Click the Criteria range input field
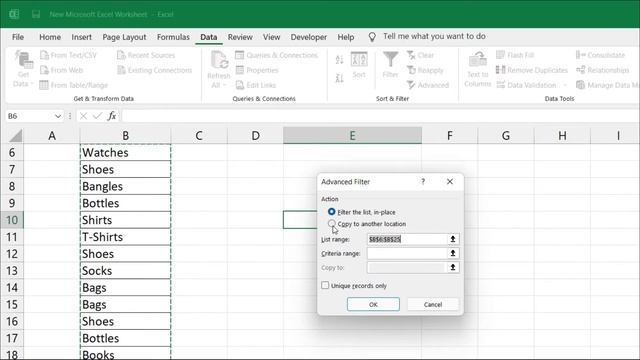The height and width of the screenshot is (360, 640). point(407,253)
